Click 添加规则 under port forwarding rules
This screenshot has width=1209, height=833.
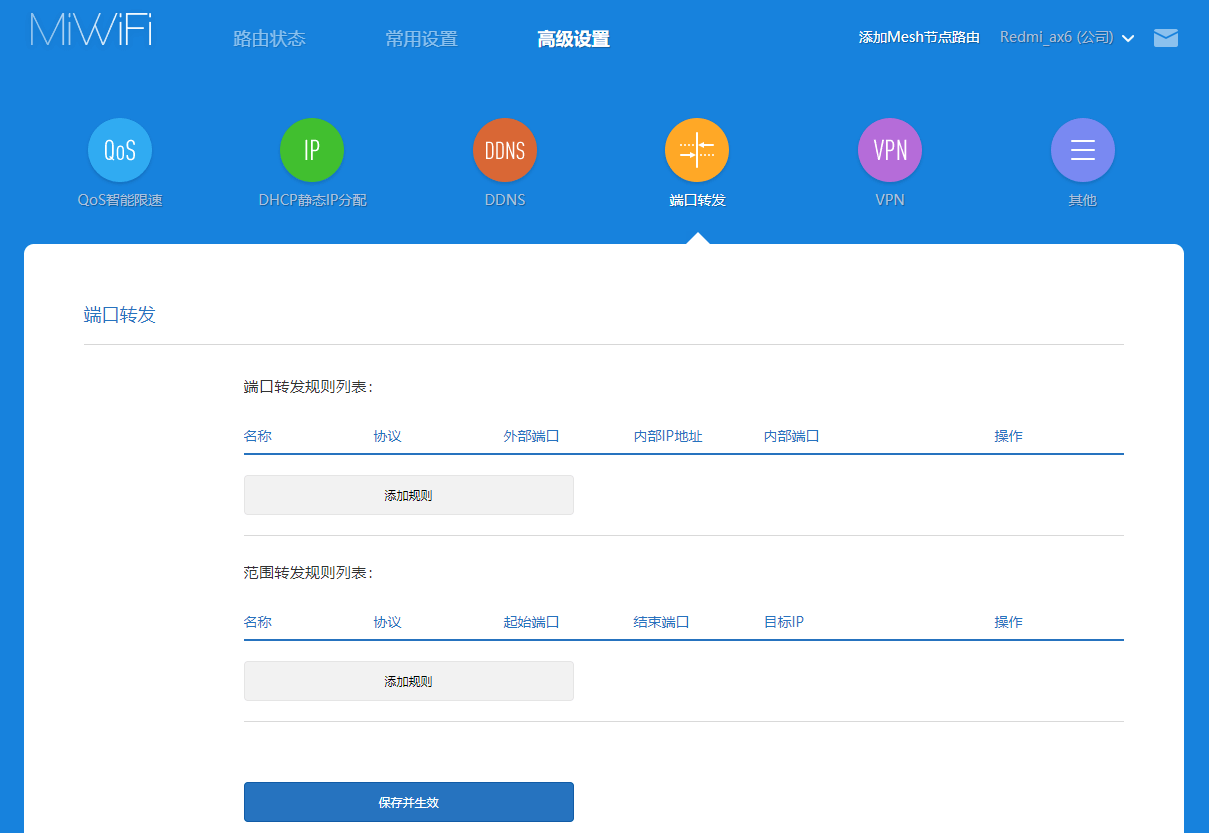point(408,494)
